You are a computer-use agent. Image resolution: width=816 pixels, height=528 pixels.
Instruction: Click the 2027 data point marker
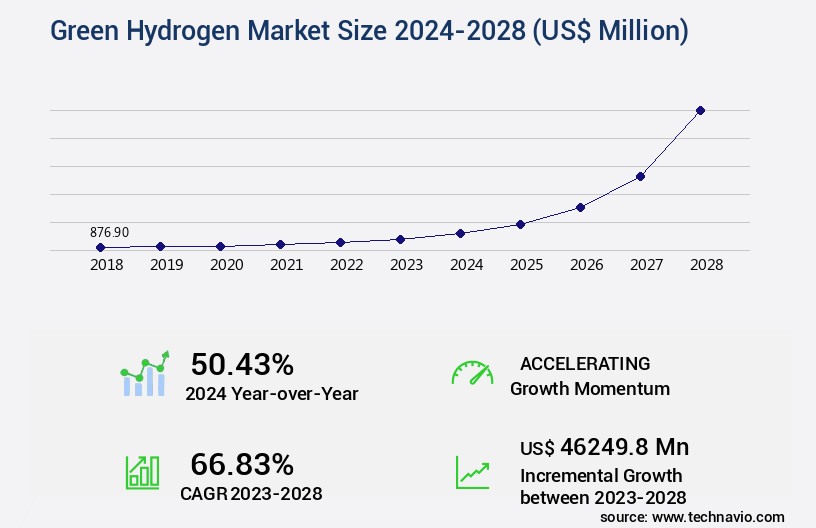click(x=640, y=176)
